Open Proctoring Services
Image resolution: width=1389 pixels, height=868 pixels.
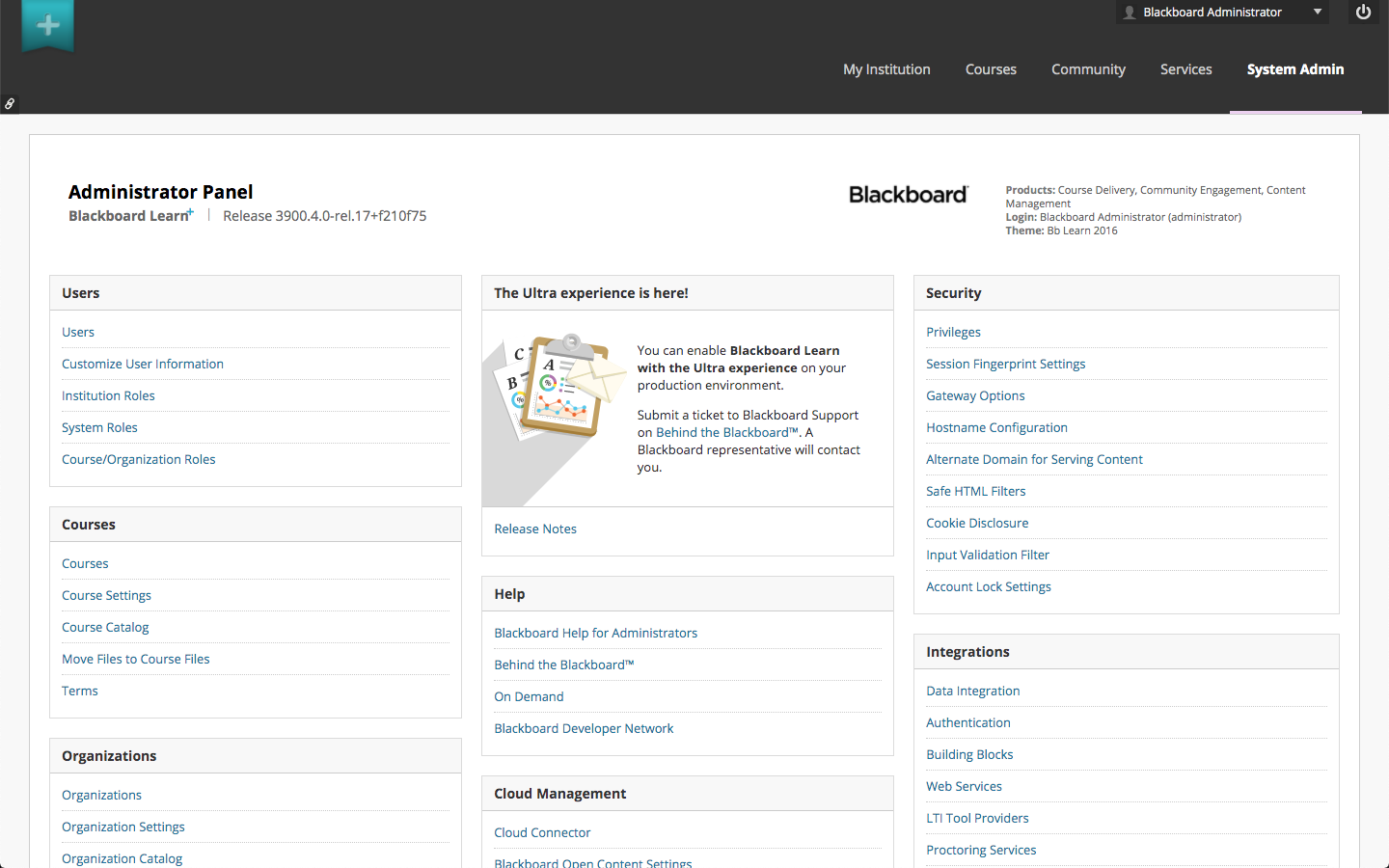pos(981,850)
